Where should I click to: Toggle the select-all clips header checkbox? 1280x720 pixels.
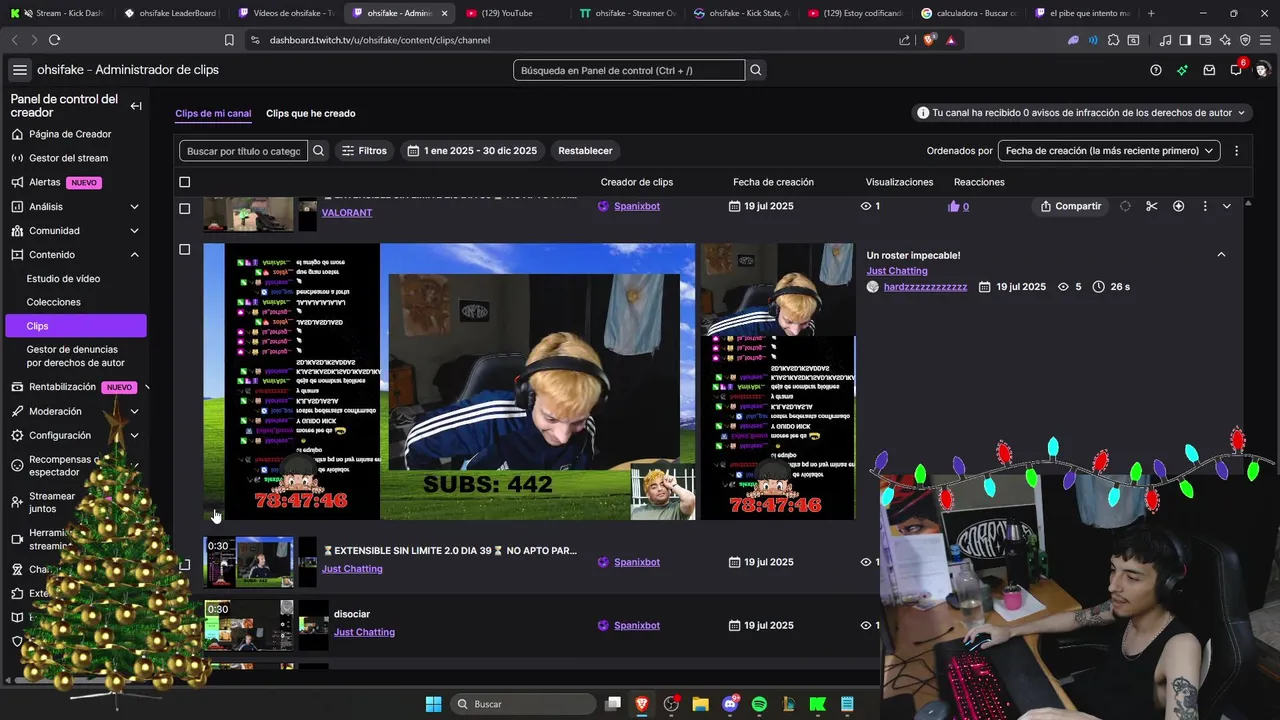[x=184, y=182]
